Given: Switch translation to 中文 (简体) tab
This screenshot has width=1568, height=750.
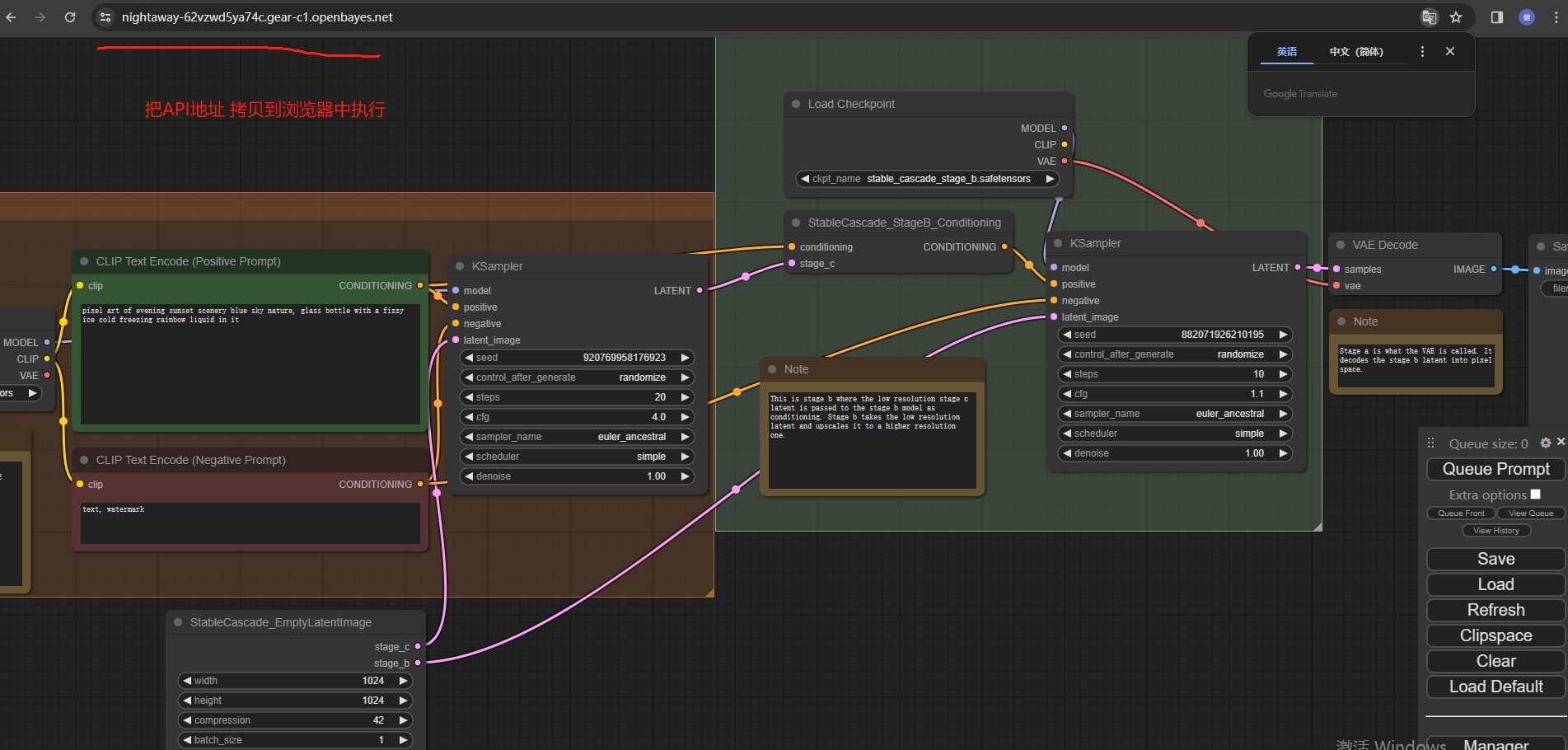Looking at the screenshot, I should [x=1356, y=51].
